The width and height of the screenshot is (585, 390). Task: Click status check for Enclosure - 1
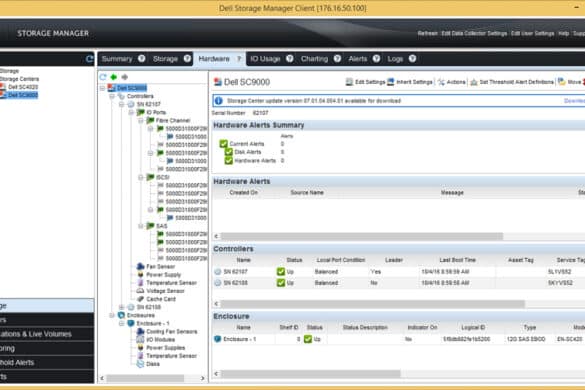308,339
